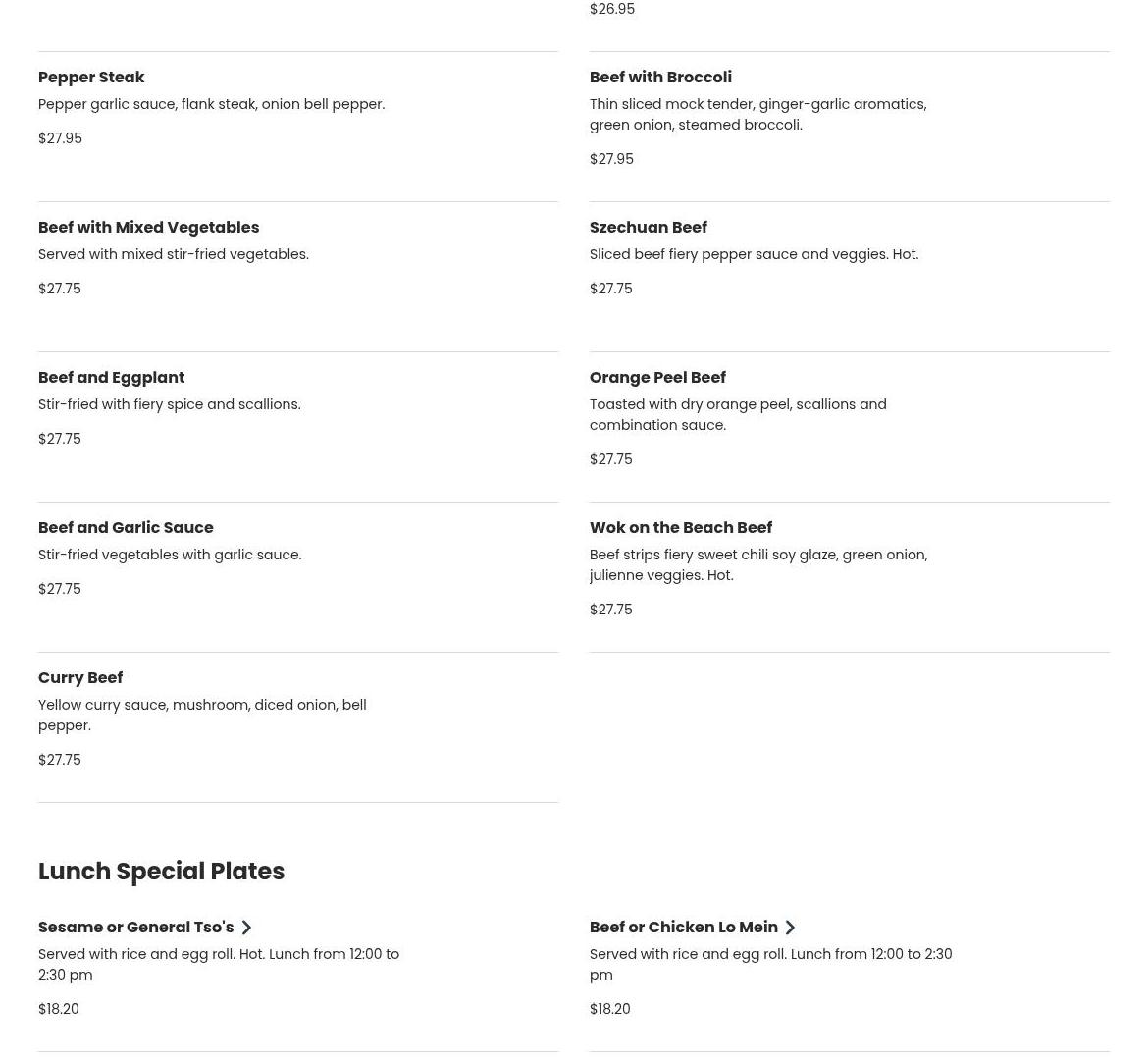Screen dimensions: 1148x1062
Task: Select the Beef with Broccoli item
Action: [x=660, y=77]
